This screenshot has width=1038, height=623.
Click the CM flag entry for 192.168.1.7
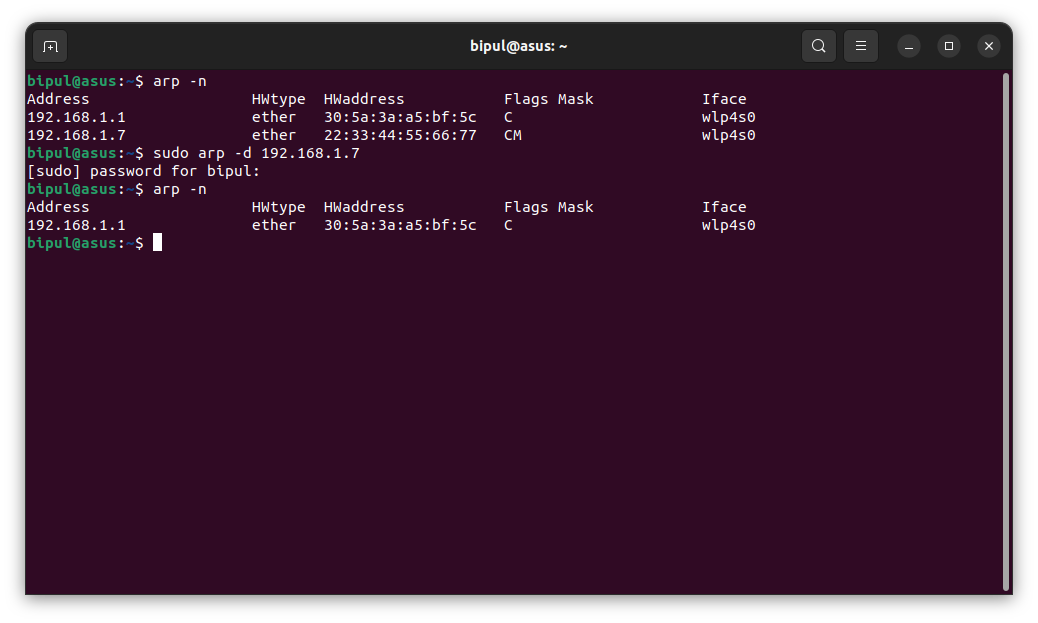[x=512, y=134]
